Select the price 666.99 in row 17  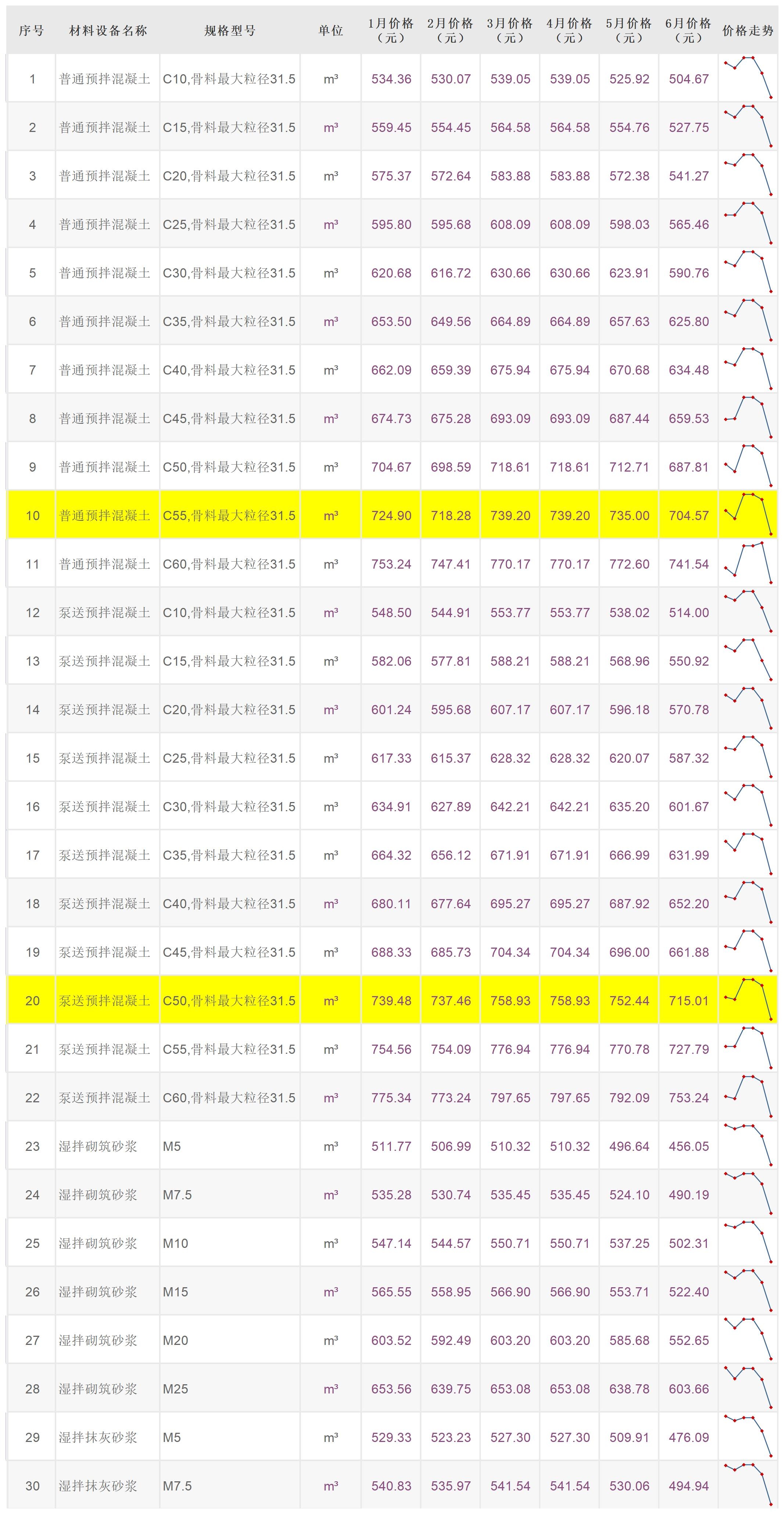[629, 855]
